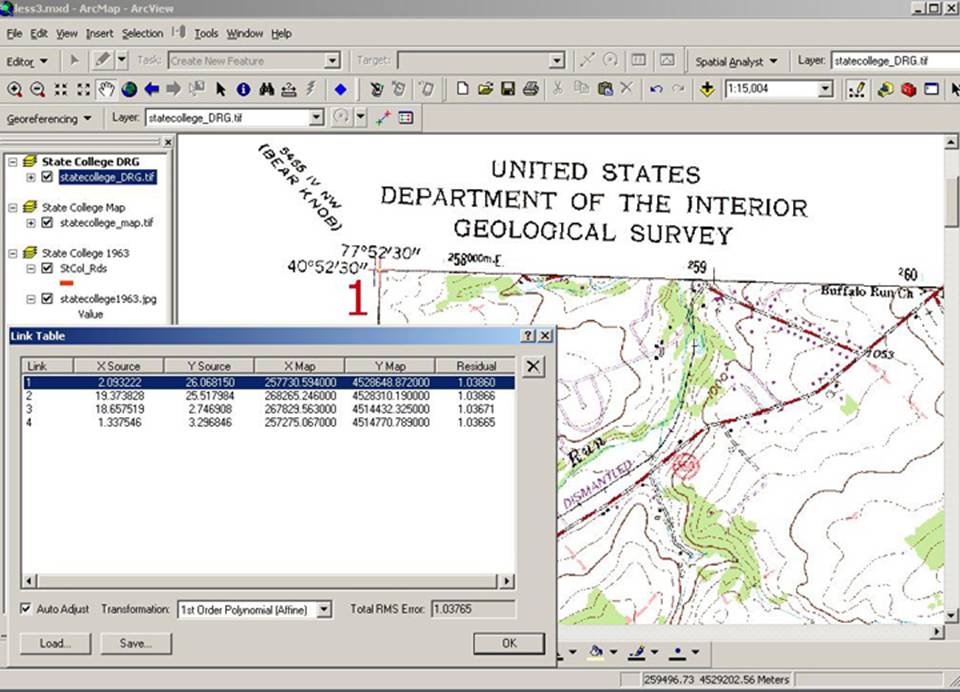Expand the statecollege_map.tif layer node
The height and width of the screenshot is (692, 960).
tap(31, 223)
